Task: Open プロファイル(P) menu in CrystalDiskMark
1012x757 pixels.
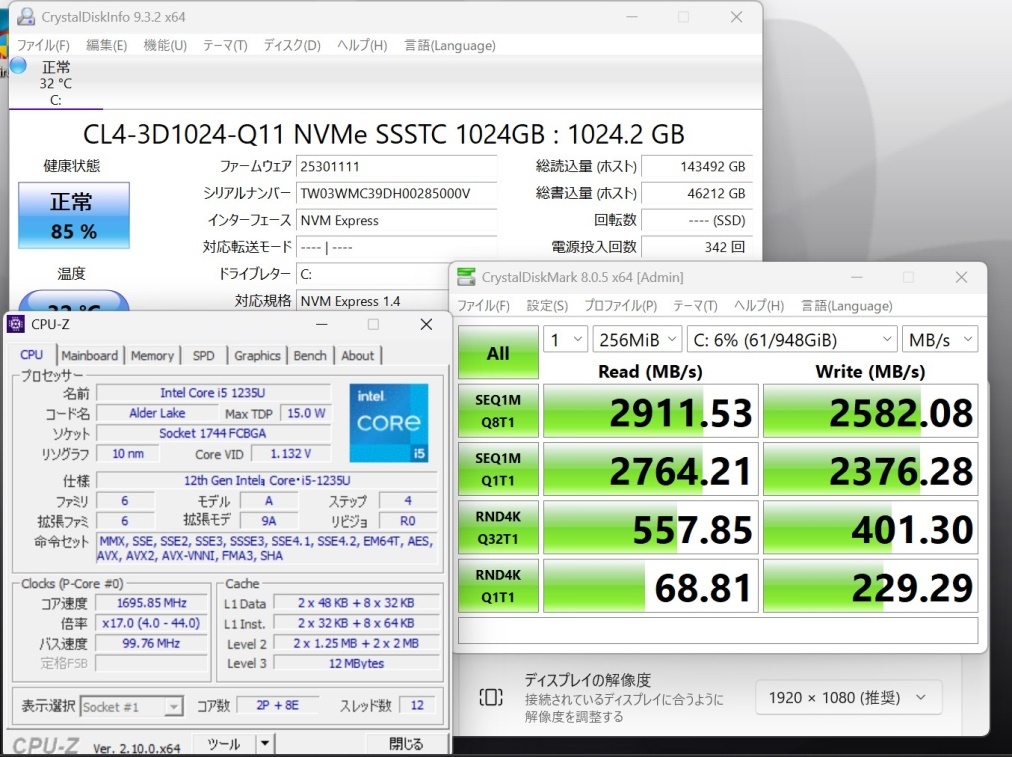Action: [620, 305]
